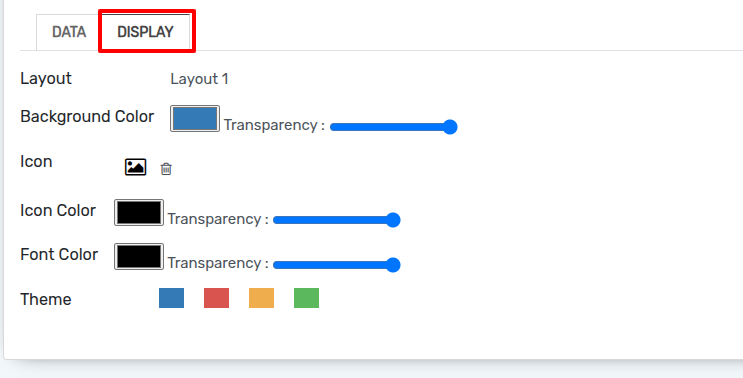
Task: Click the Layout 1 value
Action: [x=199, y=79]
